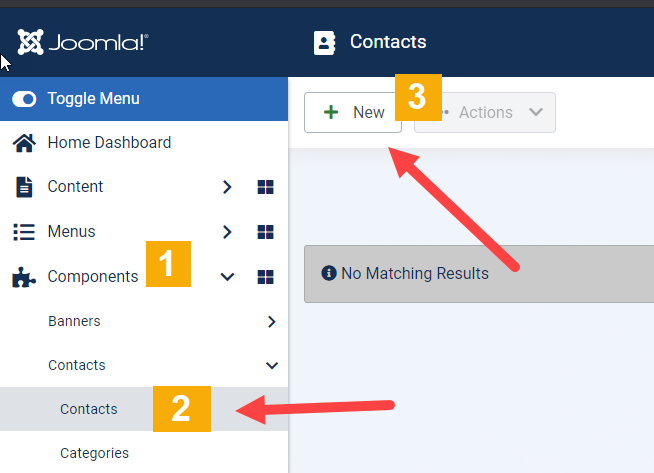Open Categories under Contacts
Viewport: 654px width, 473px height.
coord(94,453)
